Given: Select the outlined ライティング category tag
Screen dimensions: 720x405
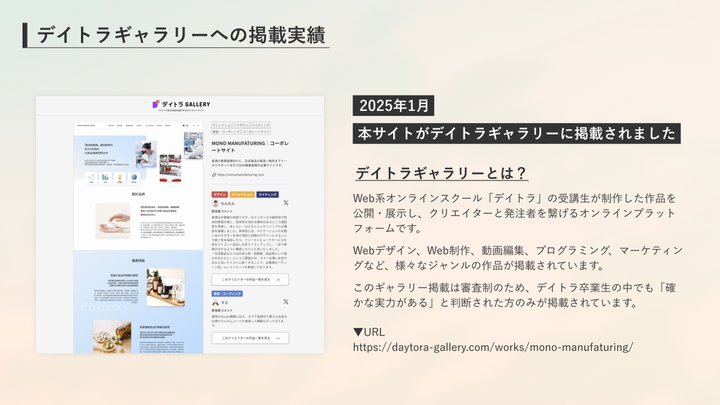Looking at the screenshot, I should 260,125.
